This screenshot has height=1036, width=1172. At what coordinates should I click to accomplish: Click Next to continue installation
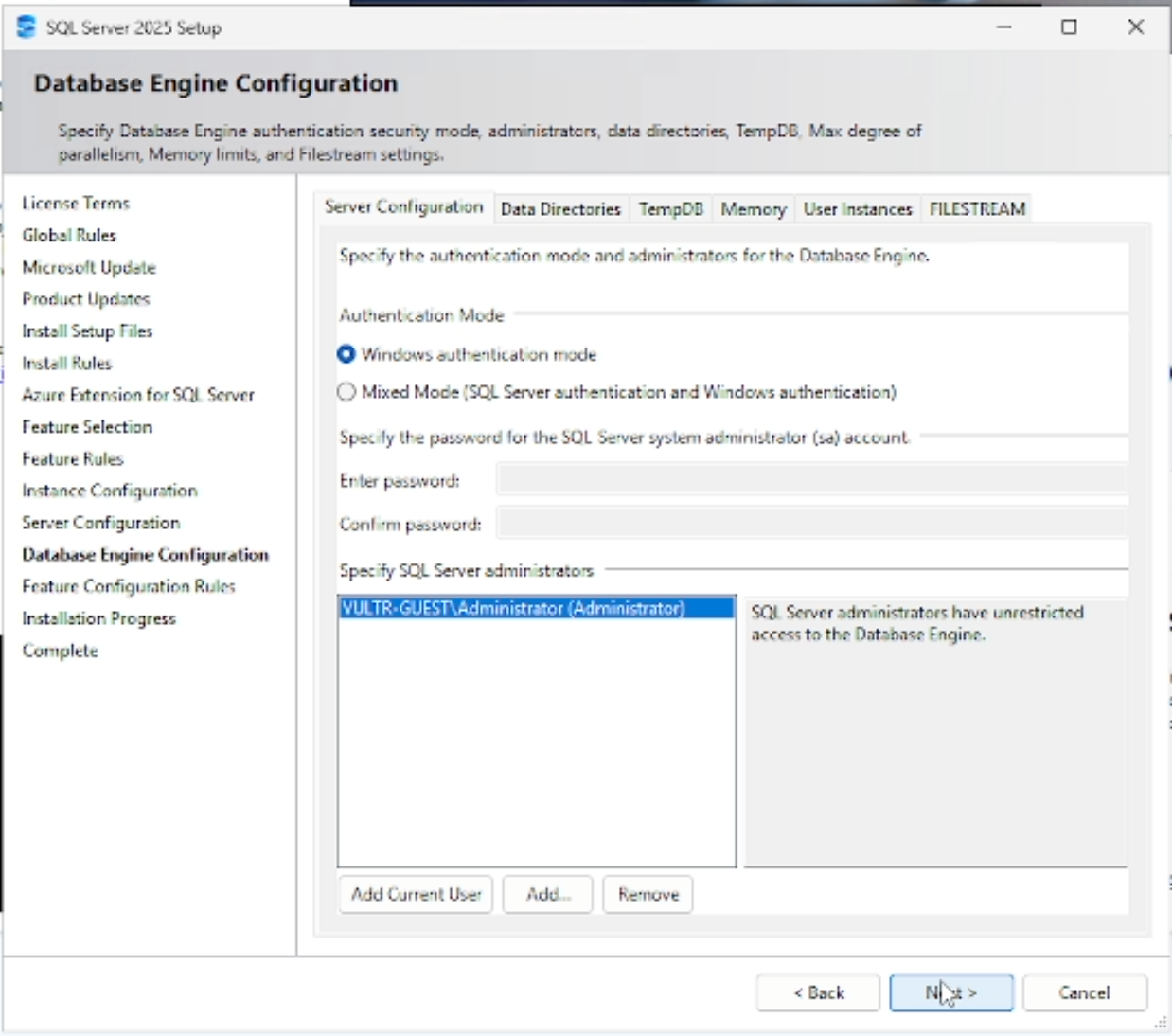coord(951,992)
